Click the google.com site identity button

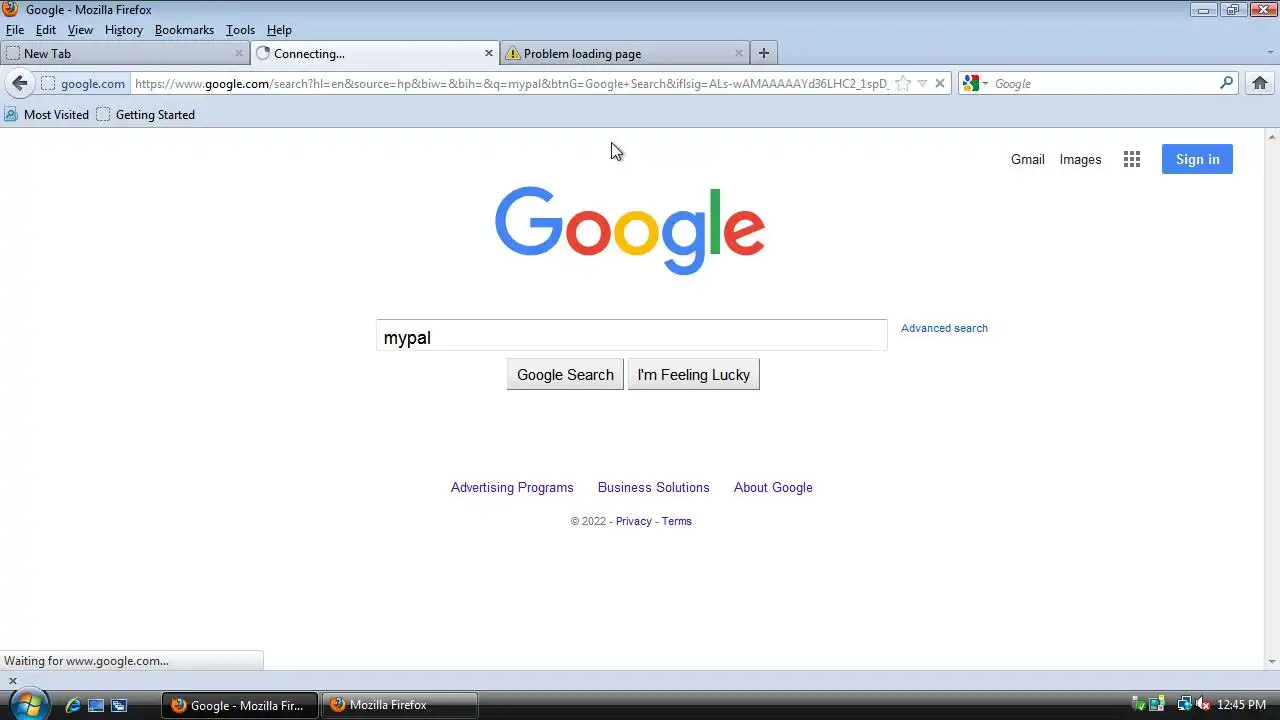click(83, 84)
